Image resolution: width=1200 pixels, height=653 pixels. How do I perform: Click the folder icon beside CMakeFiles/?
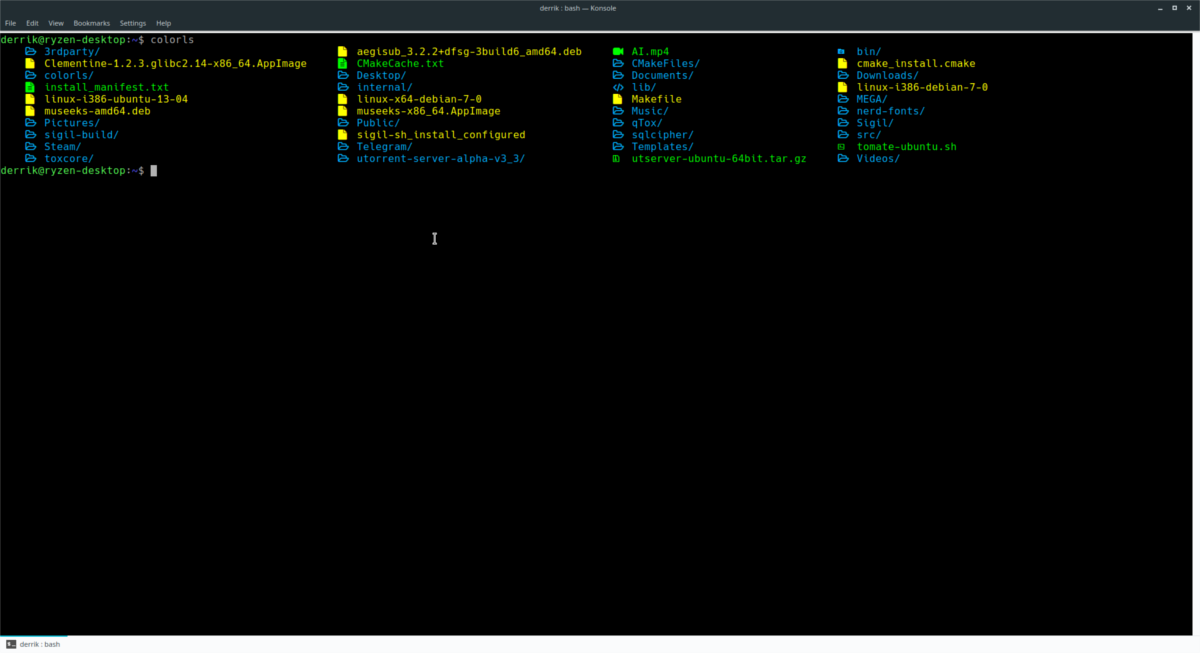pyautogui.click(x=618, y=63)
